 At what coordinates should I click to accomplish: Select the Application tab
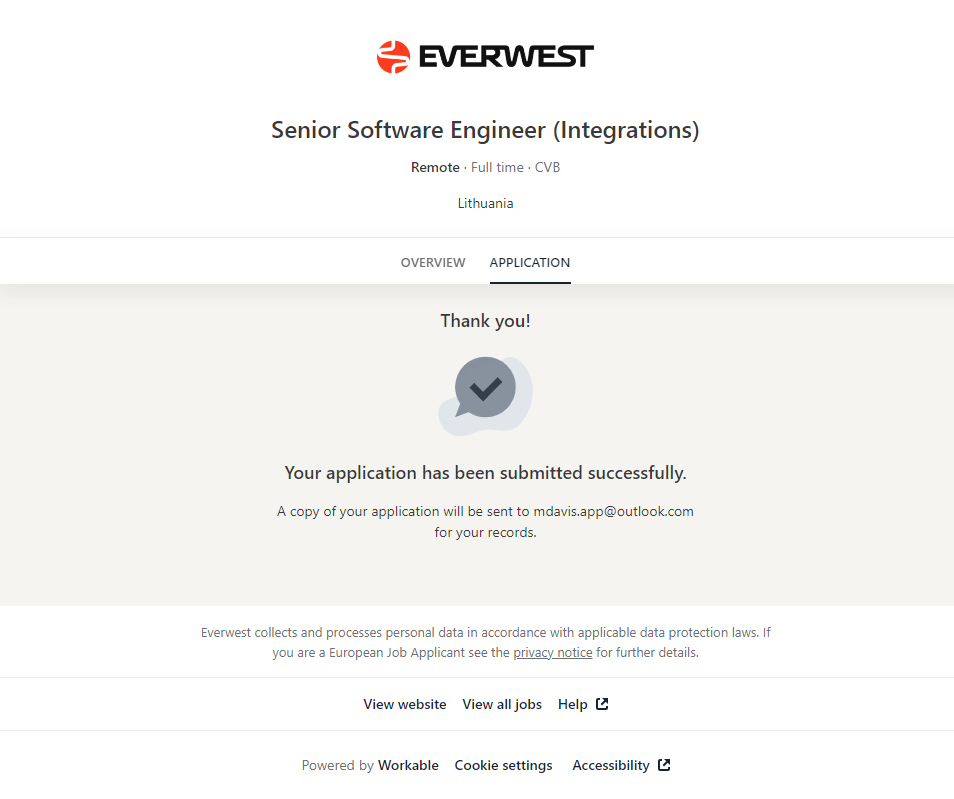[x=530, y=263]
